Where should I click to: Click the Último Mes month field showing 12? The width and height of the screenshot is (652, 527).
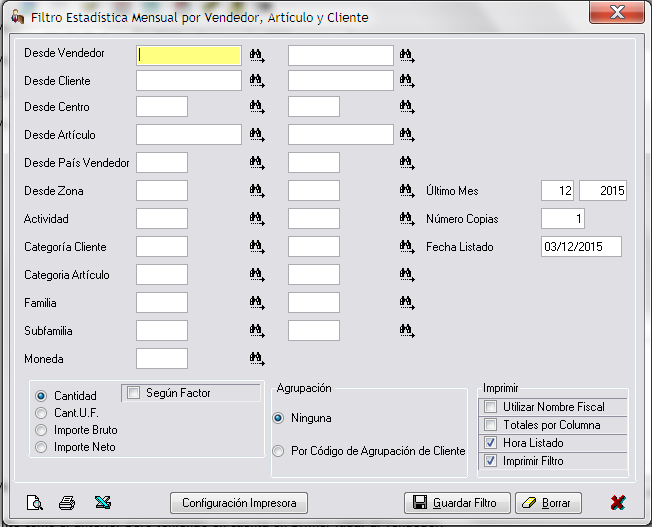(x=558, y=191)
